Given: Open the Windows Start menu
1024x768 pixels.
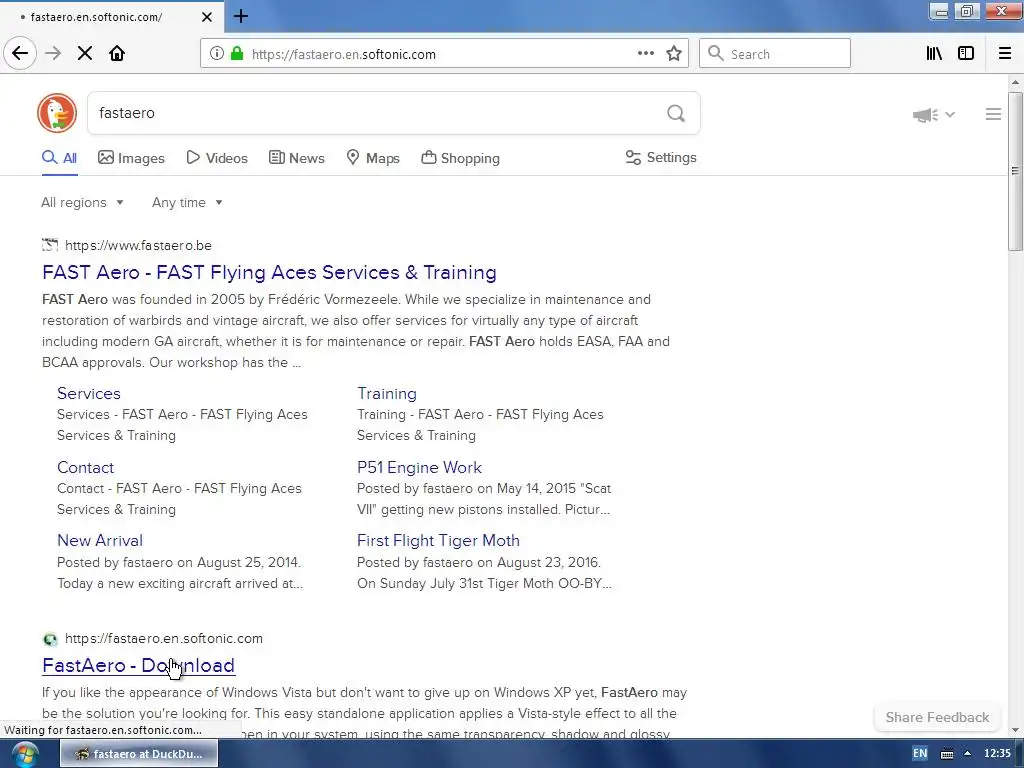Looking at the screenshot, I should click(x=24, y=754).
